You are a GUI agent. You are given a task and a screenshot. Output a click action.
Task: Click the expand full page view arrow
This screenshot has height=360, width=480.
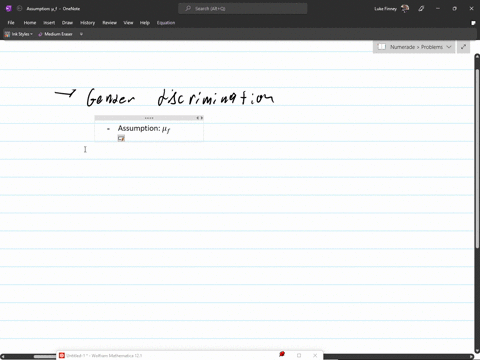pos(463,47)
